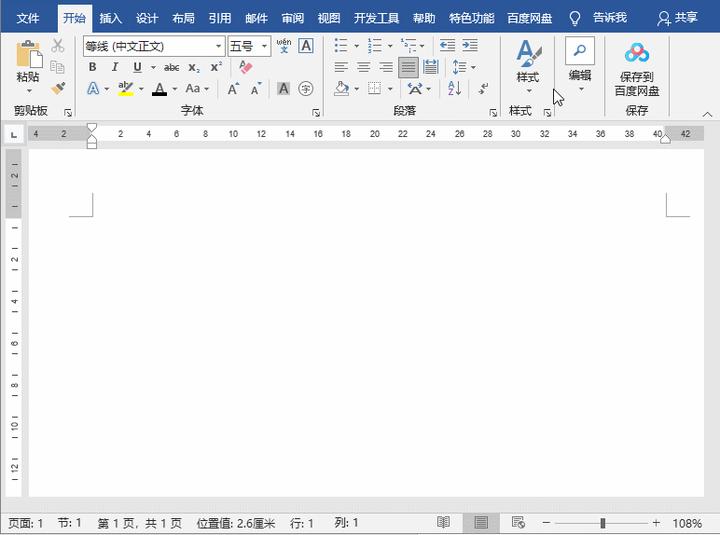
Task: Expand the underline style dropdown arrow
Action: tap(153, 68)
